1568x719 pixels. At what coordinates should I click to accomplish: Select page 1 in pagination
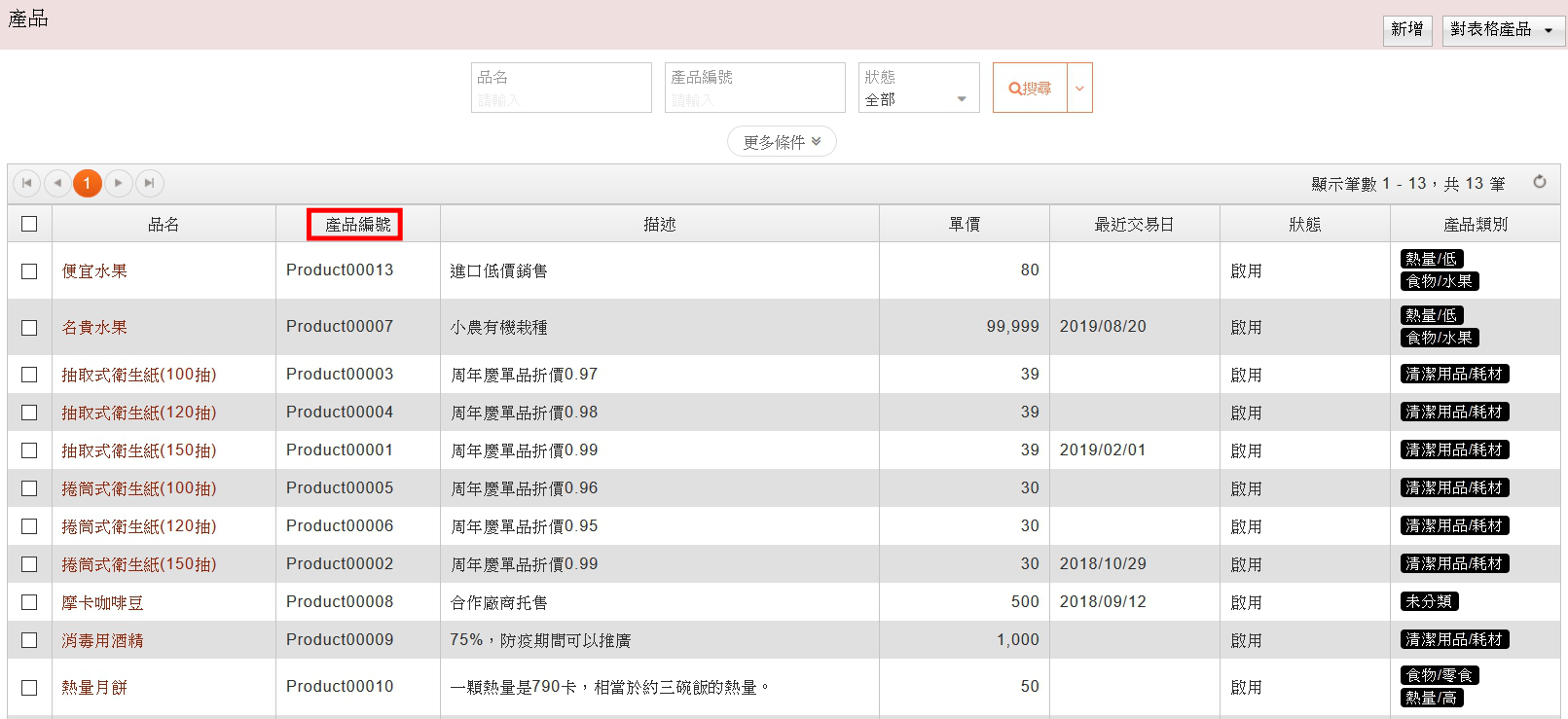click(x=88, y=183)
